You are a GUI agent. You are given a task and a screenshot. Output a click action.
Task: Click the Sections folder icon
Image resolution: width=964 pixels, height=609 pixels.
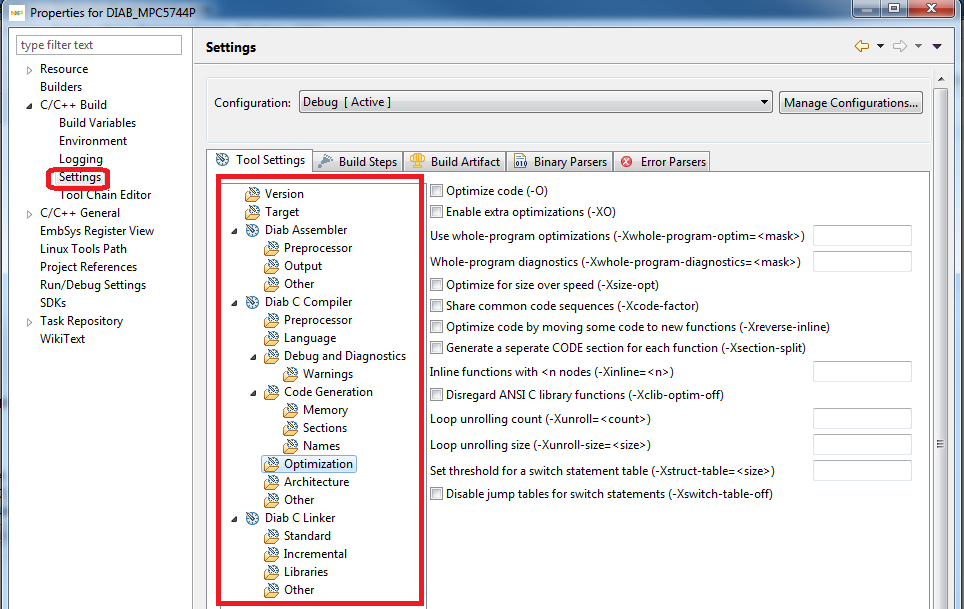click(291, 428)
